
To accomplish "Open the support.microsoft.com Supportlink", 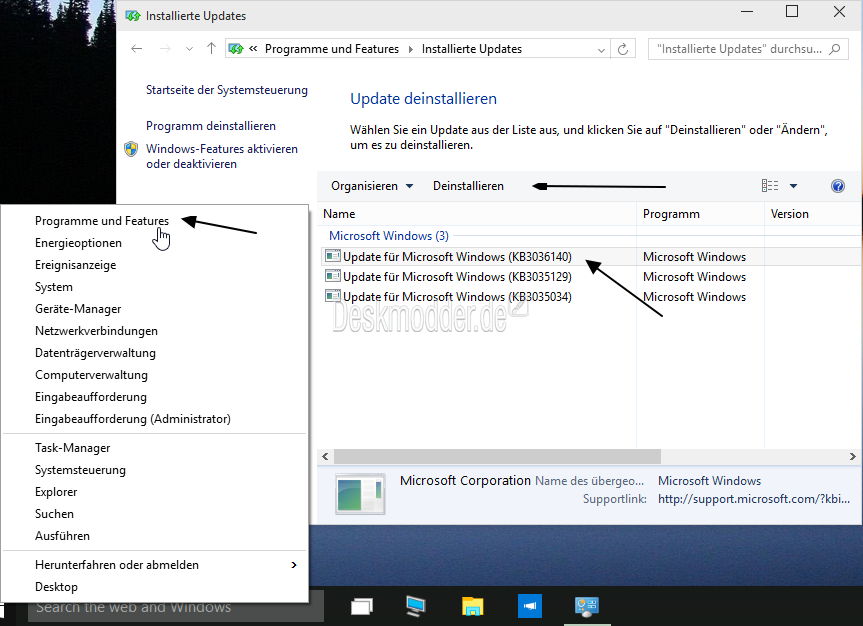I will tap(754, 499).
